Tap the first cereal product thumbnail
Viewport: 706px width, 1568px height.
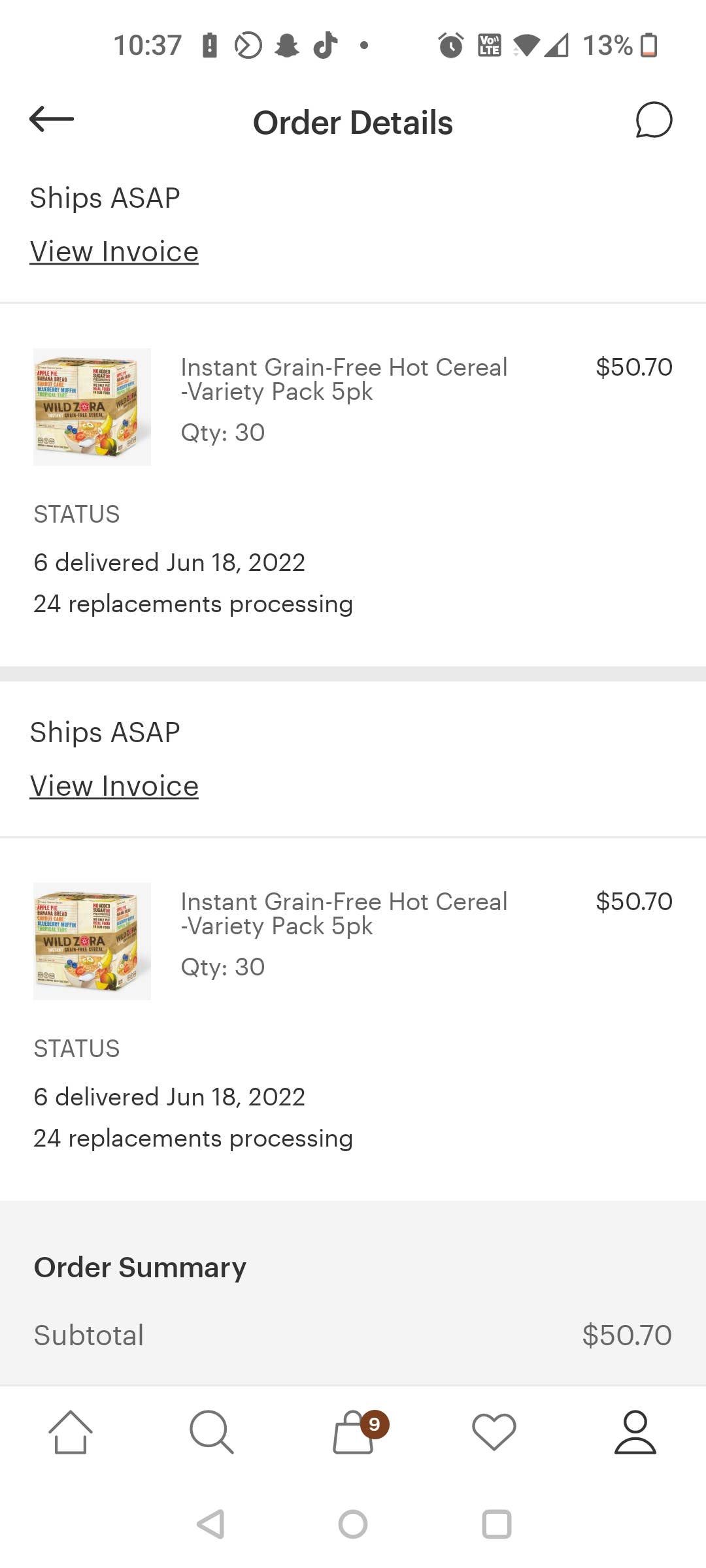point(92,407)
